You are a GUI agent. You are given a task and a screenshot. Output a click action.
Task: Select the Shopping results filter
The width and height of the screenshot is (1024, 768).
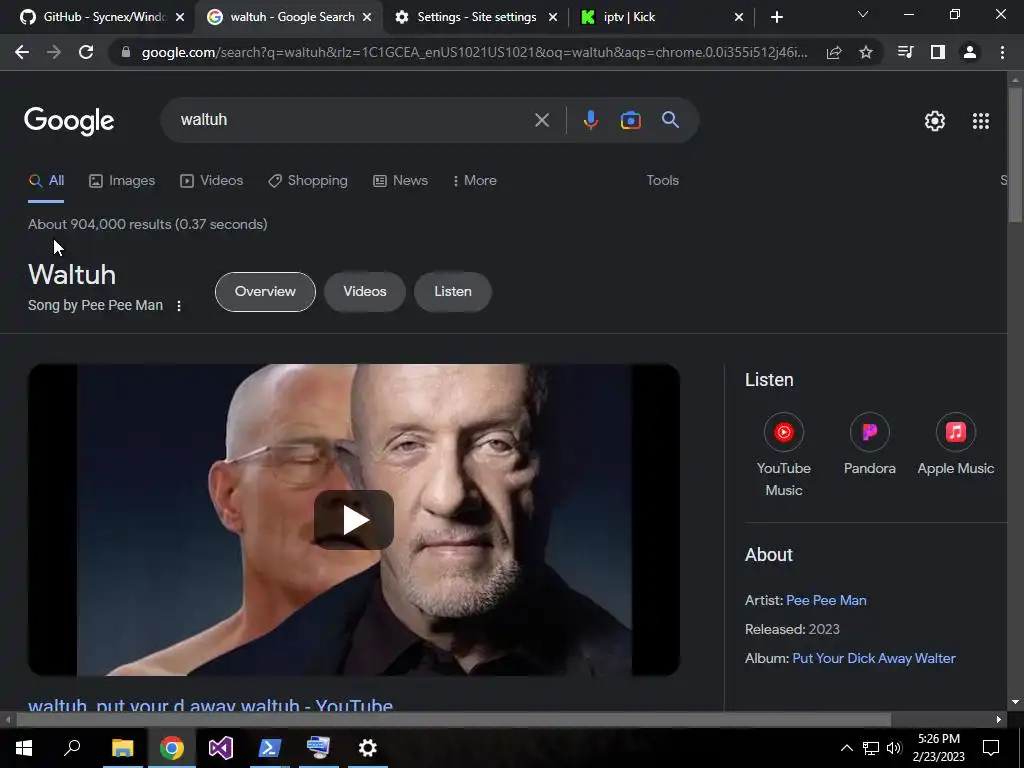tap(308, 181)
